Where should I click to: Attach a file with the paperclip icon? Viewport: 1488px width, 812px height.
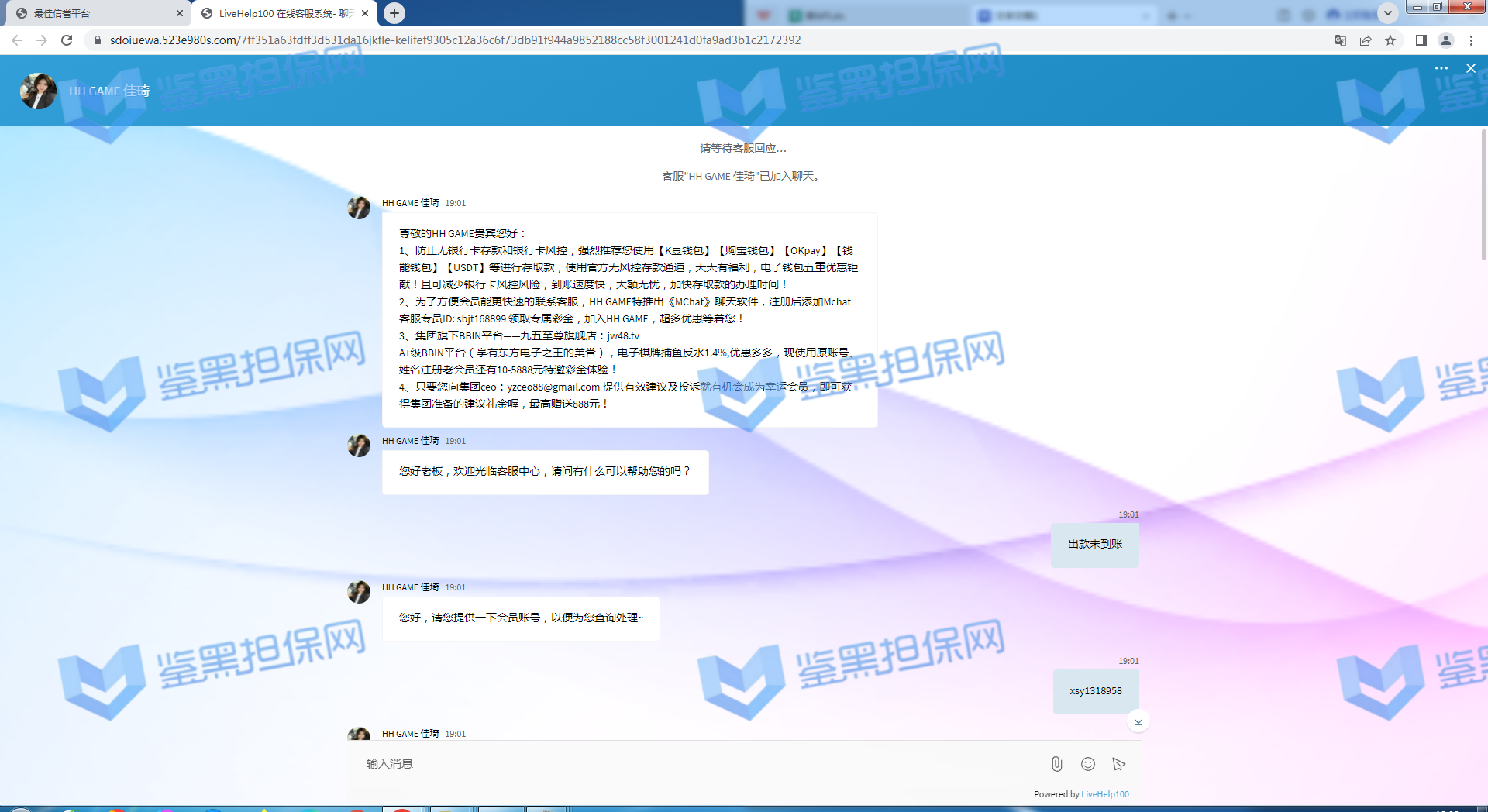[x=1056, y=764]
